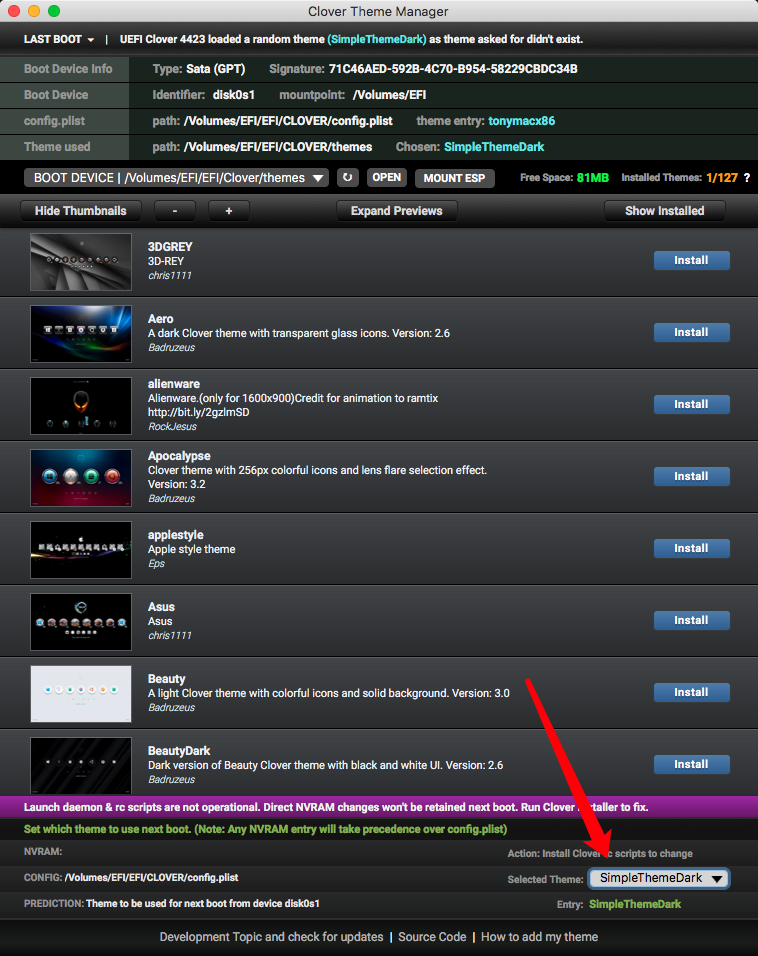
Task: Open the LAST BOOT dropdown menu
Action: click(x=59, y=39)
